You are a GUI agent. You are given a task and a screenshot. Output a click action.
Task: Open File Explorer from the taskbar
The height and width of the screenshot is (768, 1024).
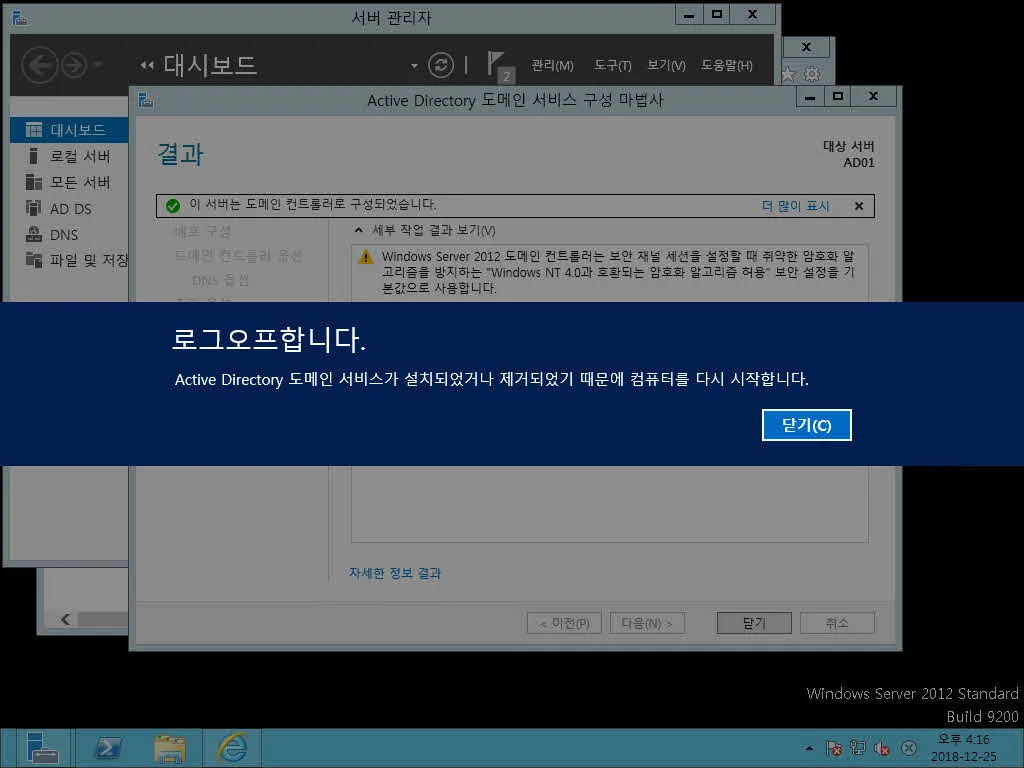[168, 747]
